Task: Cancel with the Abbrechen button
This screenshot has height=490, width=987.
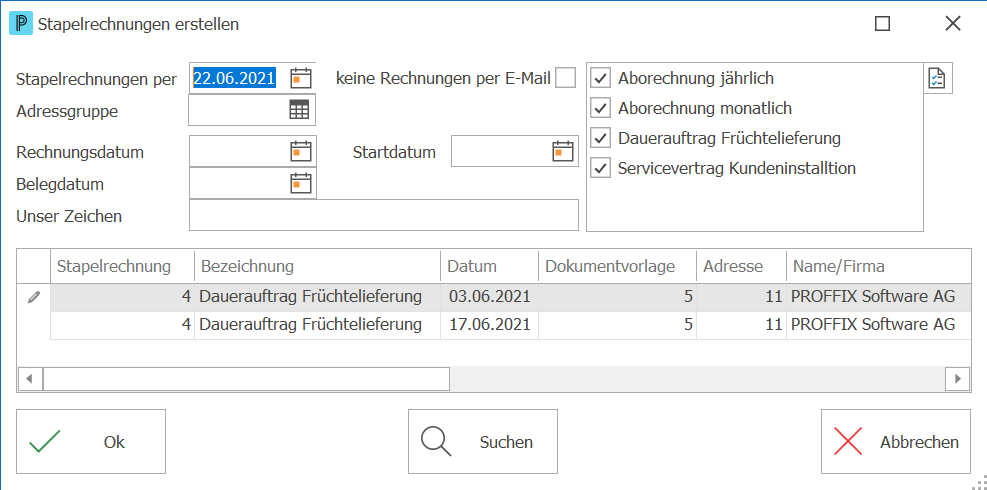Action: click(896, 442)
